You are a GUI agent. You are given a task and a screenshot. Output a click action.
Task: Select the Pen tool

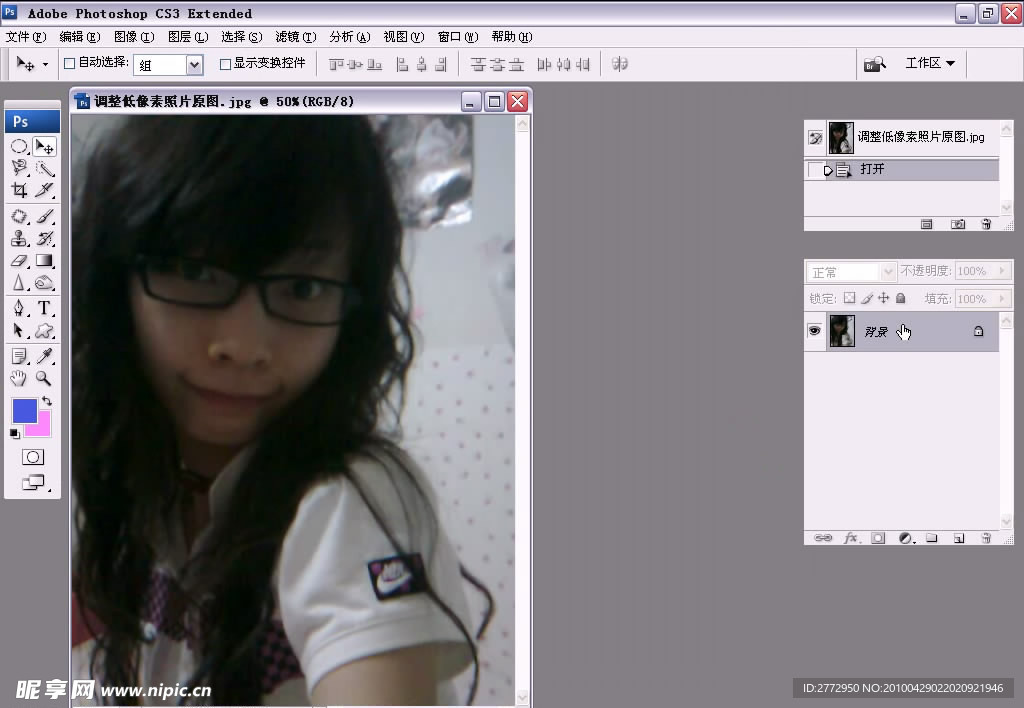tap(19, 308)
